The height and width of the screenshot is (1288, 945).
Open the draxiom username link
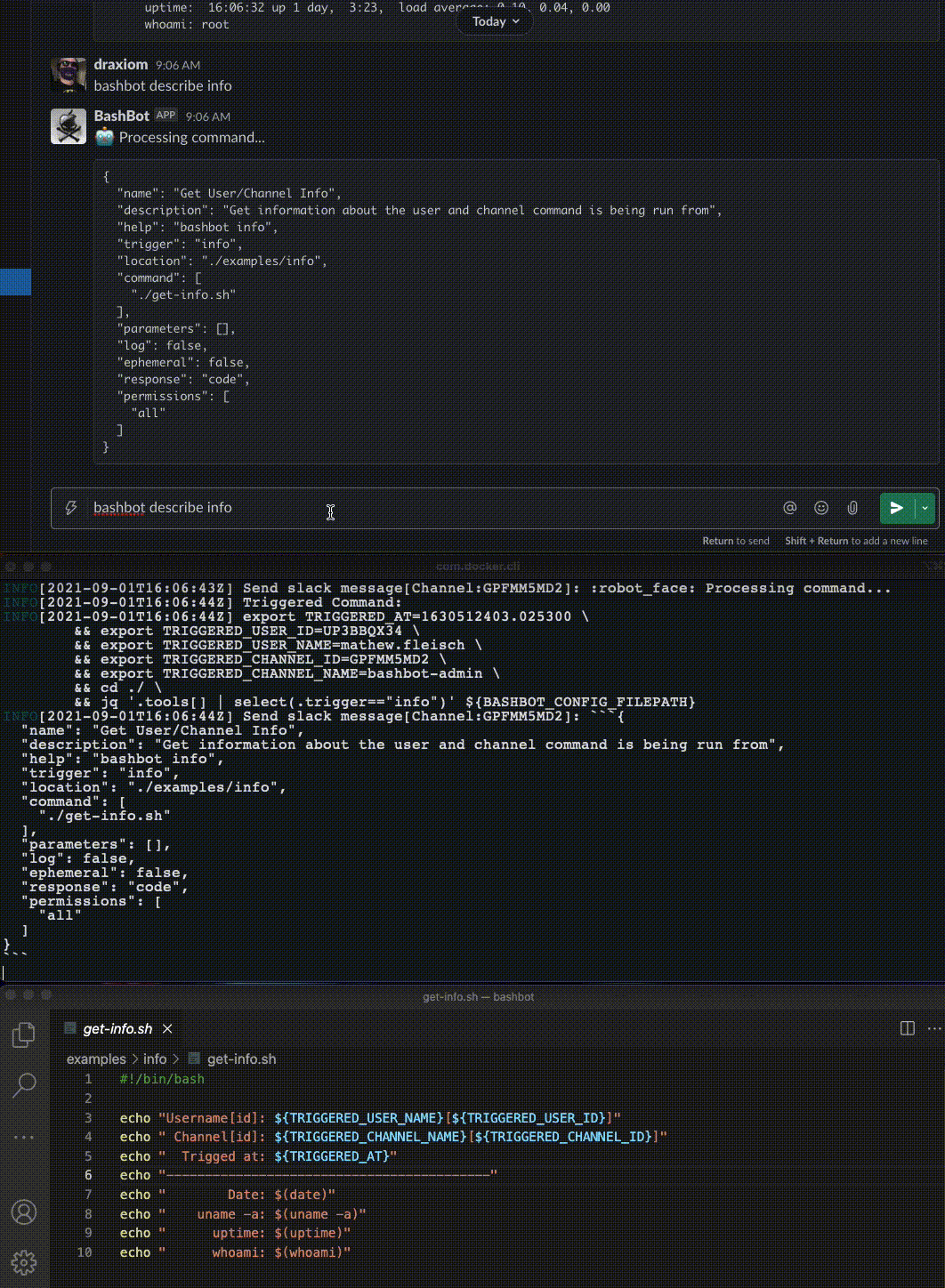click(x=121, y=64)
